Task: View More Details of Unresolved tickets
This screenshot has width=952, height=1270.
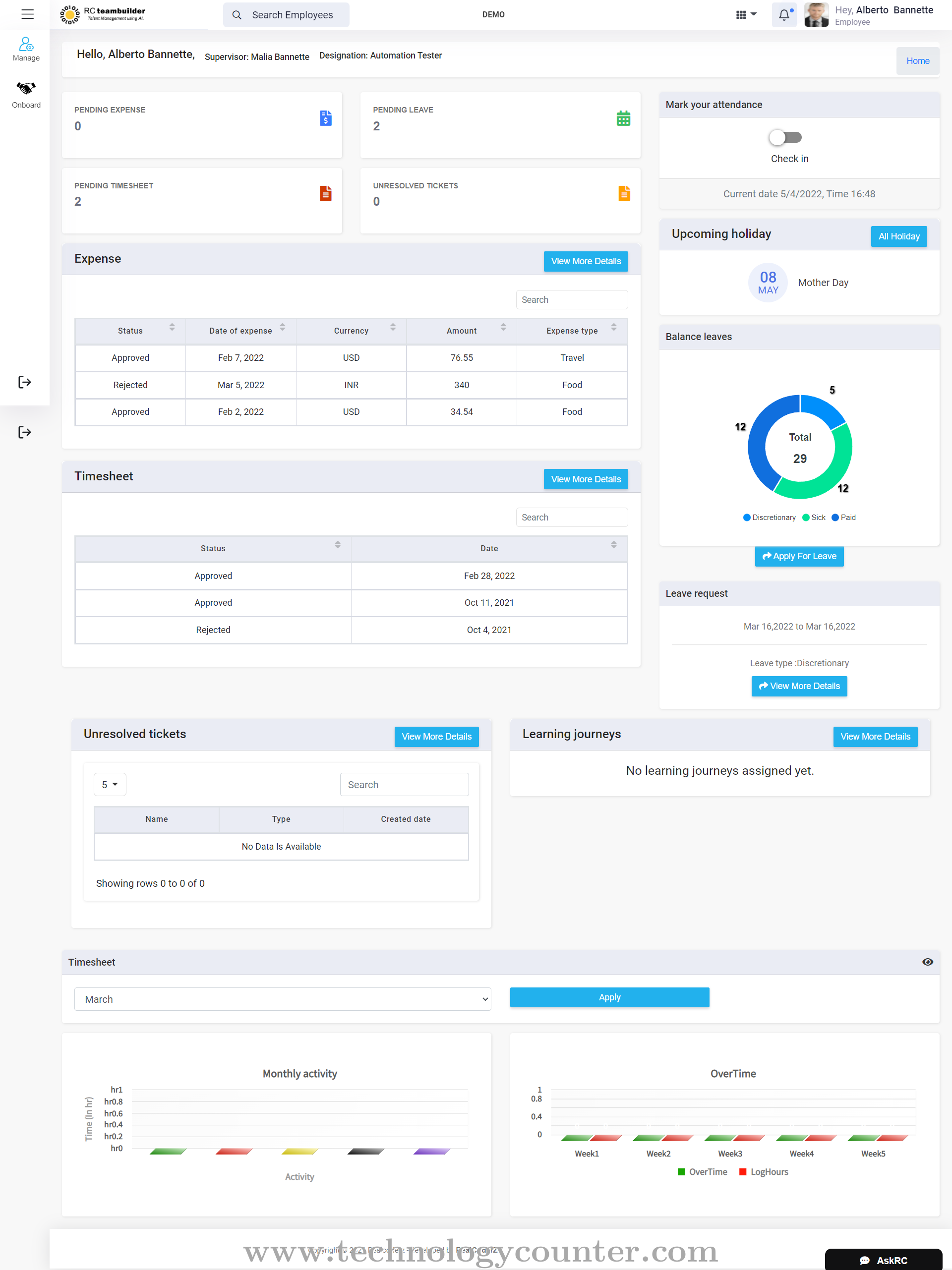Action: coord(436,737)
